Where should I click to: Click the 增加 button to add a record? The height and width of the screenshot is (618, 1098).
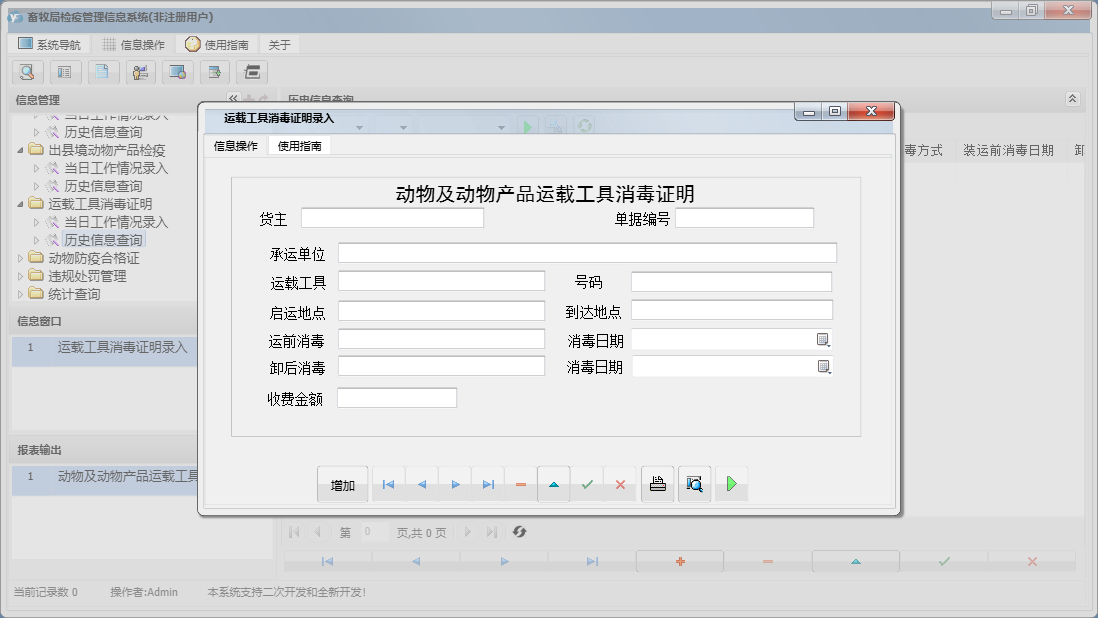point(343,483)
